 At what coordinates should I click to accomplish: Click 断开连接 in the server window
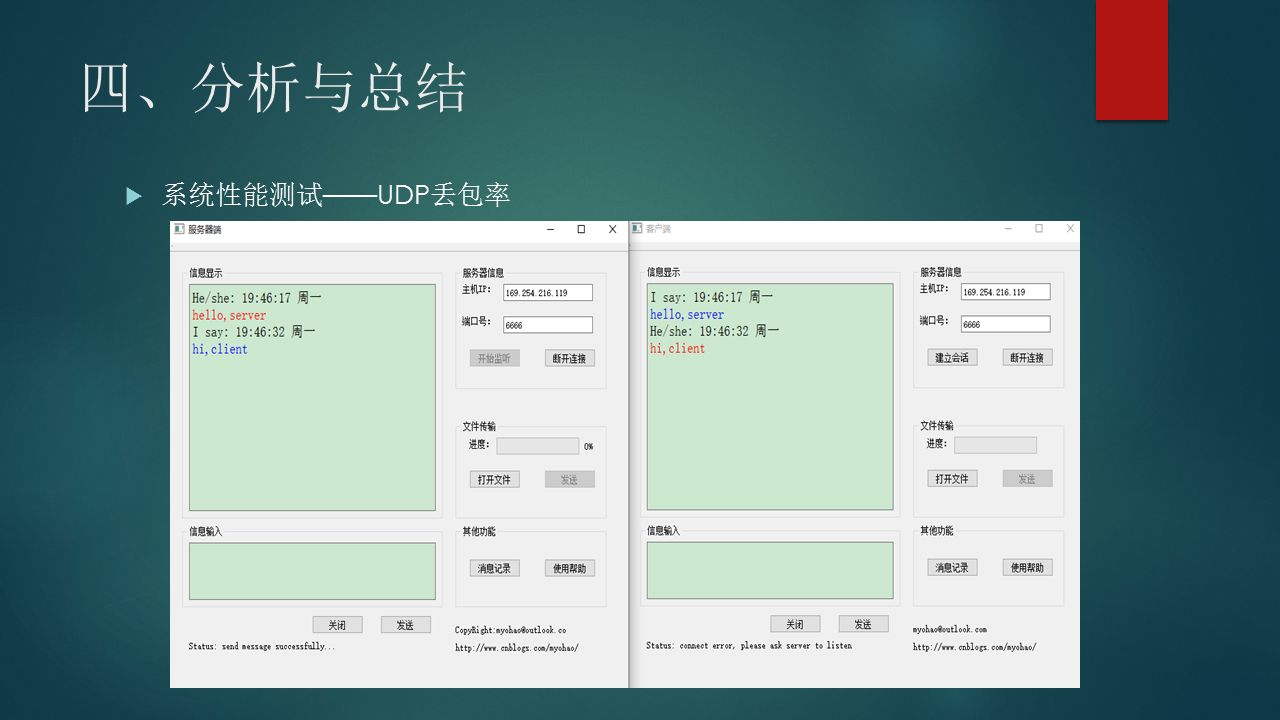[570, 358]
